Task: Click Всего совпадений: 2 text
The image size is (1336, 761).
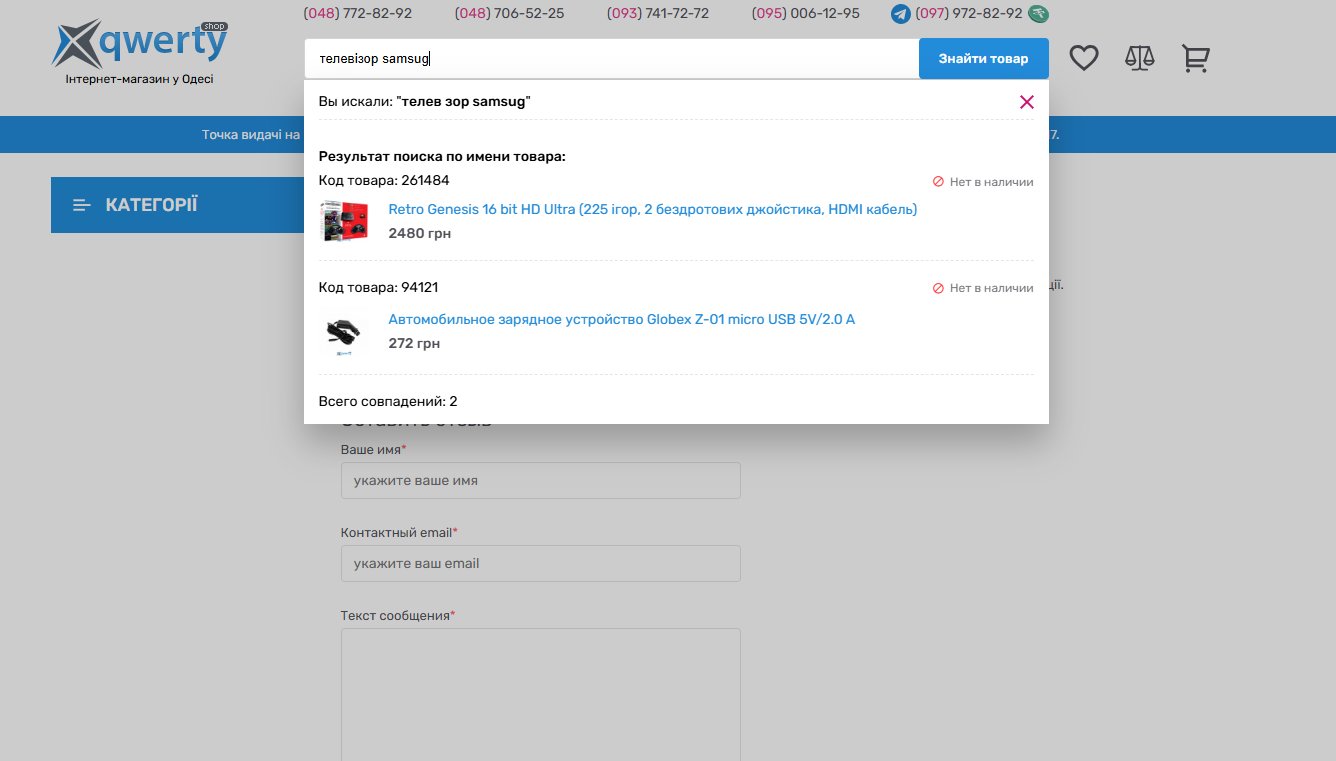Action: point(388,401)
